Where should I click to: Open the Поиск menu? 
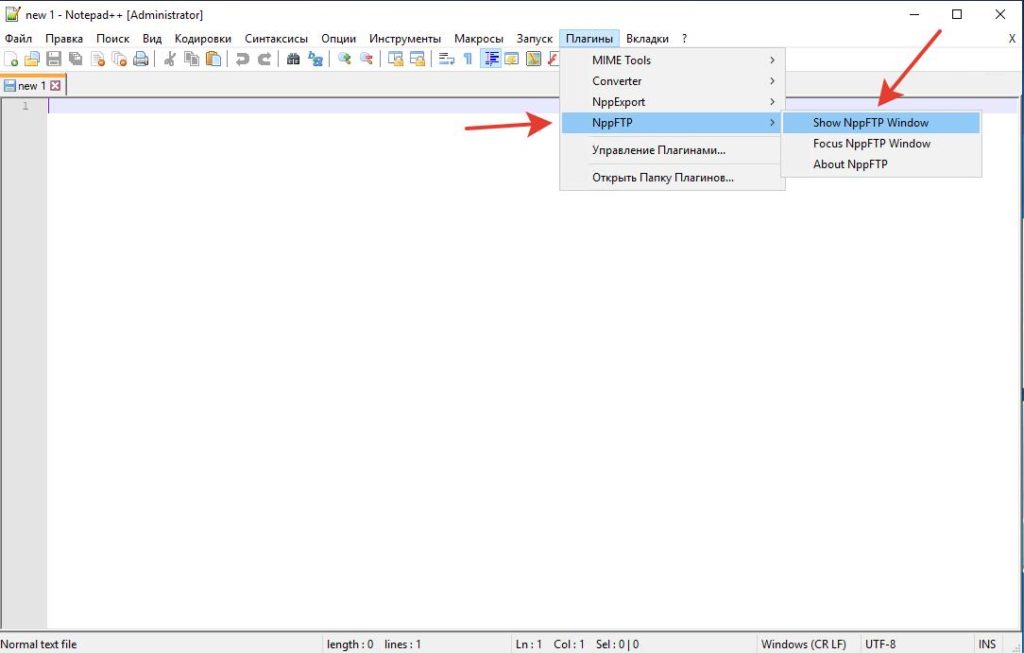pos(112,39)
